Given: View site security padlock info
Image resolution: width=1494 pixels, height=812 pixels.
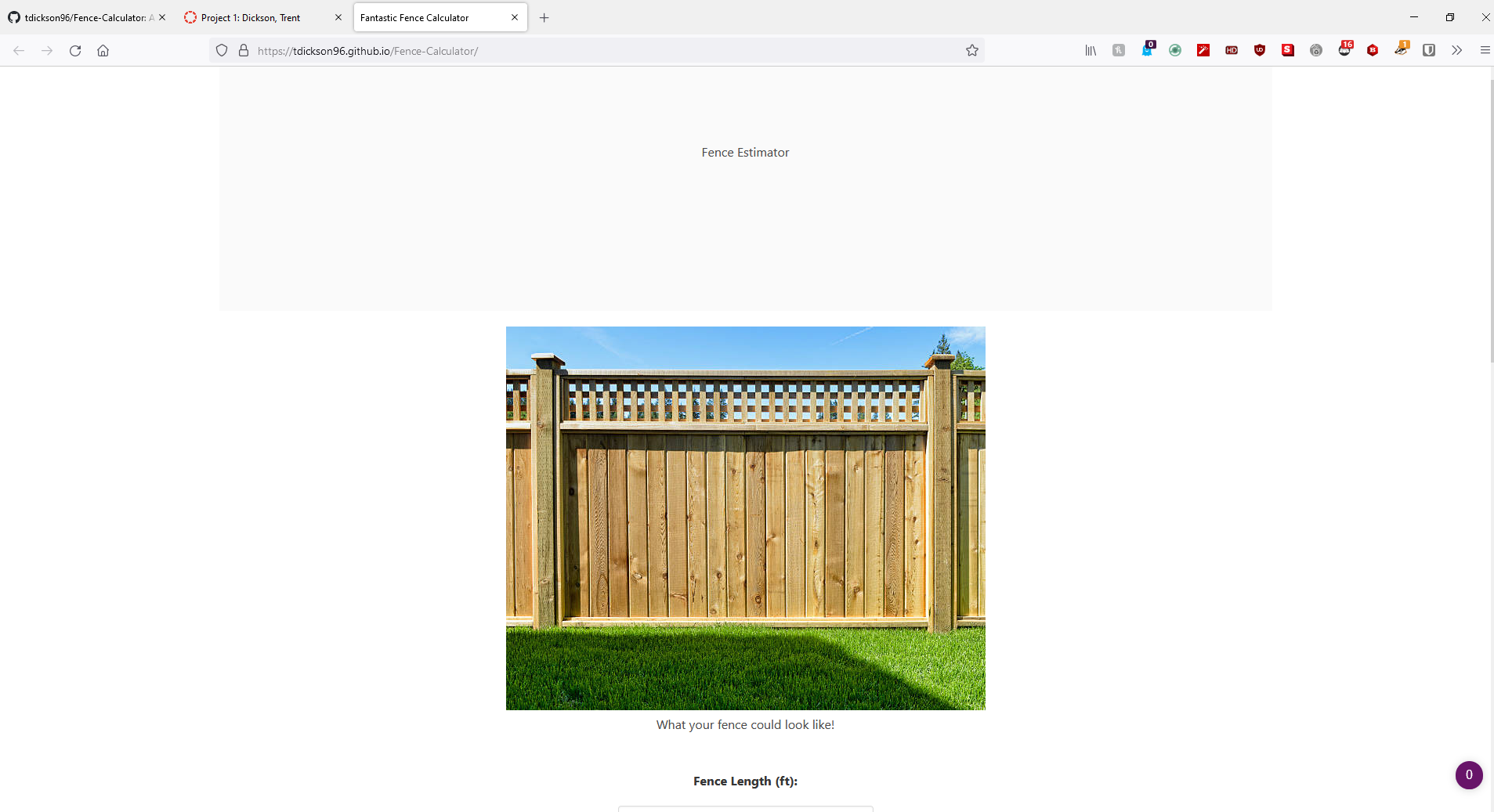Looking at the screenshot, I should 244,51.
